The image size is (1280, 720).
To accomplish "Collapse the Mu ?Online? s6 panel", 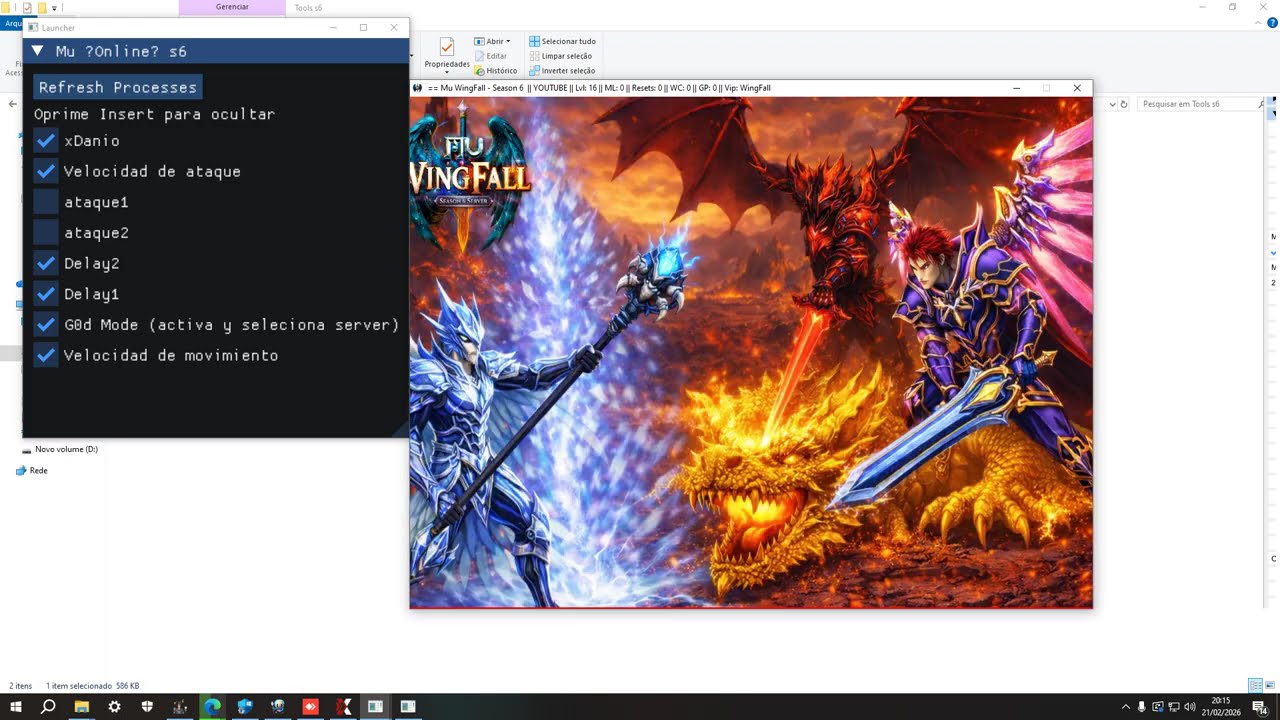I will (37, 51).
